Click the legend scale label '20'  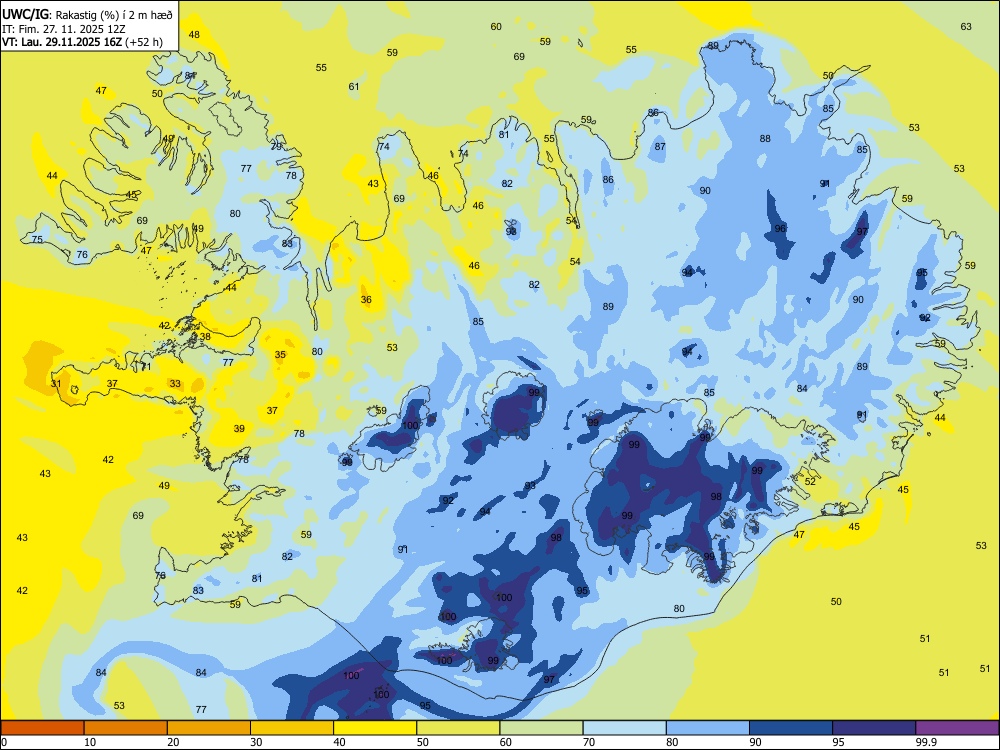(x=173, y=742)
